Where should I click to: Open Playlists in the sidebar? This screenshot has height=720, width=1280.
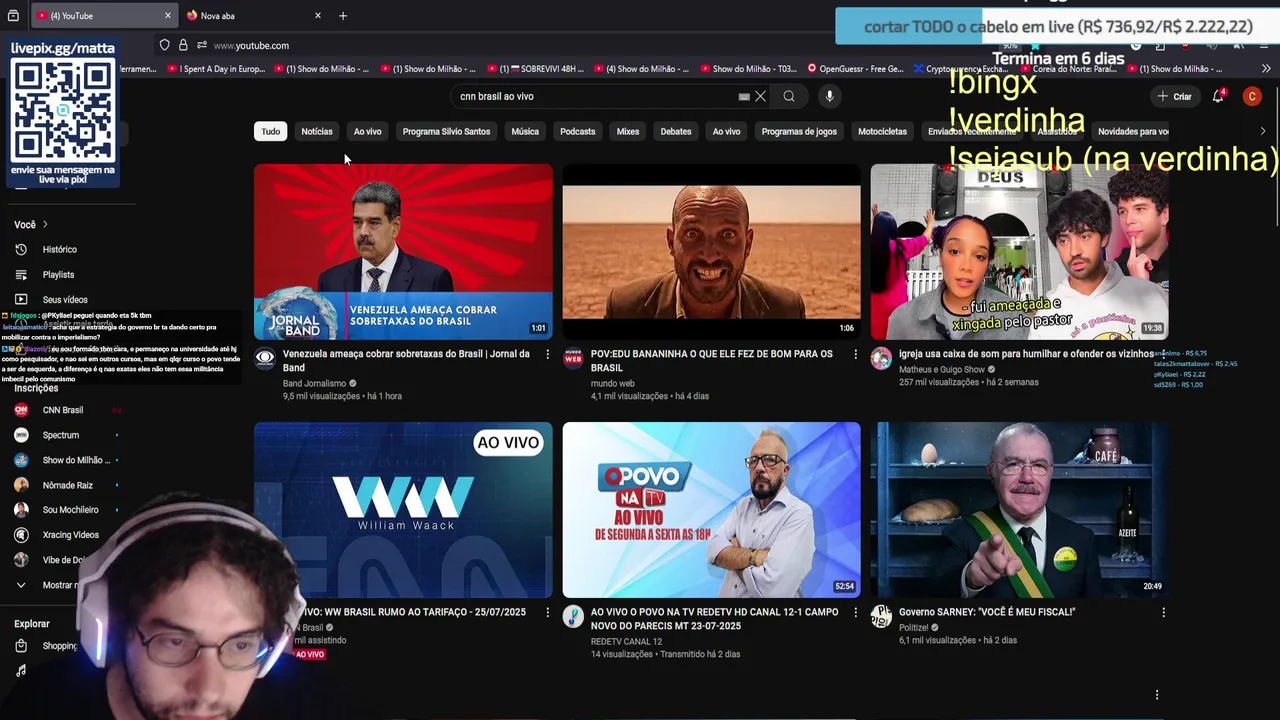[59, 274]
